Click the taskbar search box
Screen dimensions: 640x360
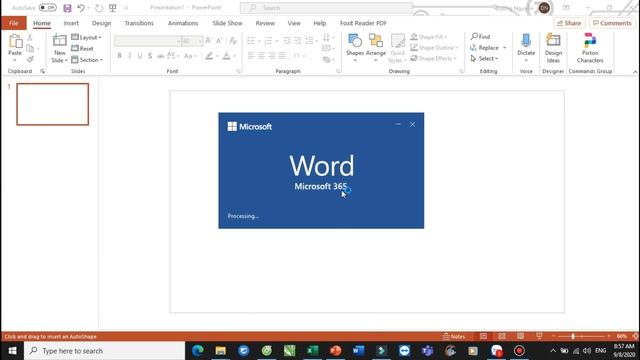tap(104, 351)
